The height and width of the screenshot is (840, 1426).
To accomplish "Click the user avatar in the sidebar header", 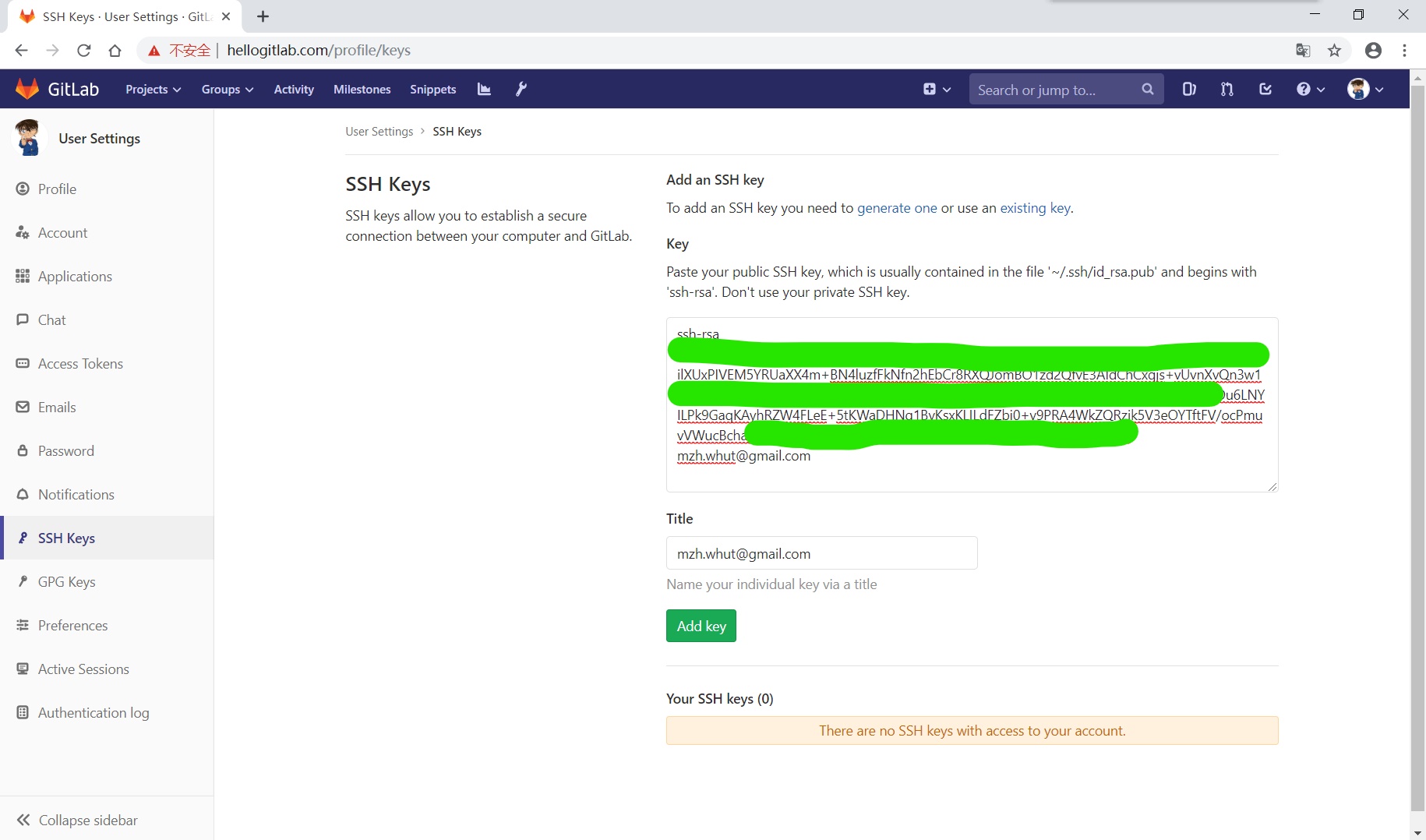I will click(28, 138).
